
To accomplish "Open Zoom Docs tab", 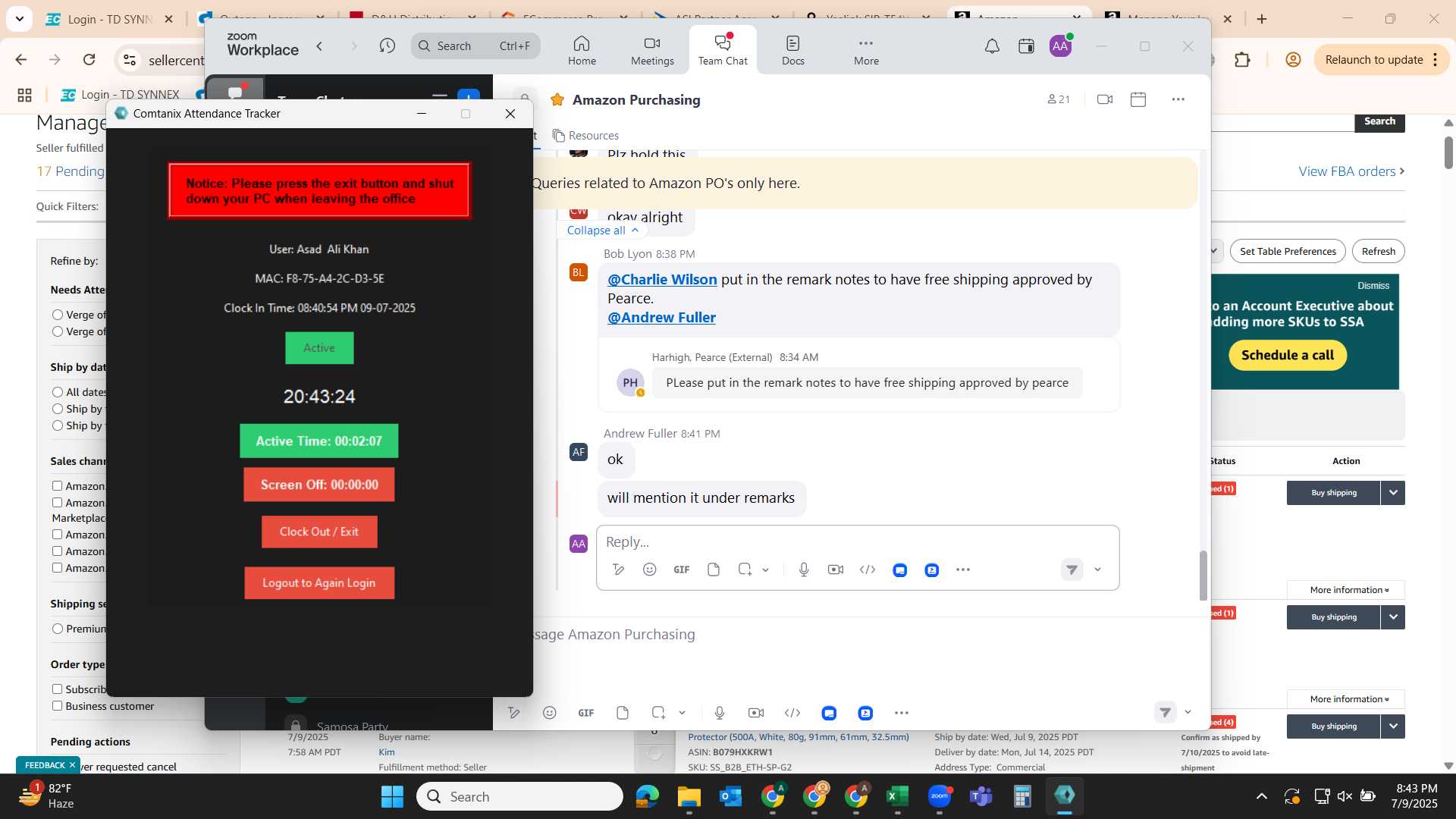I will coord(793,50).
